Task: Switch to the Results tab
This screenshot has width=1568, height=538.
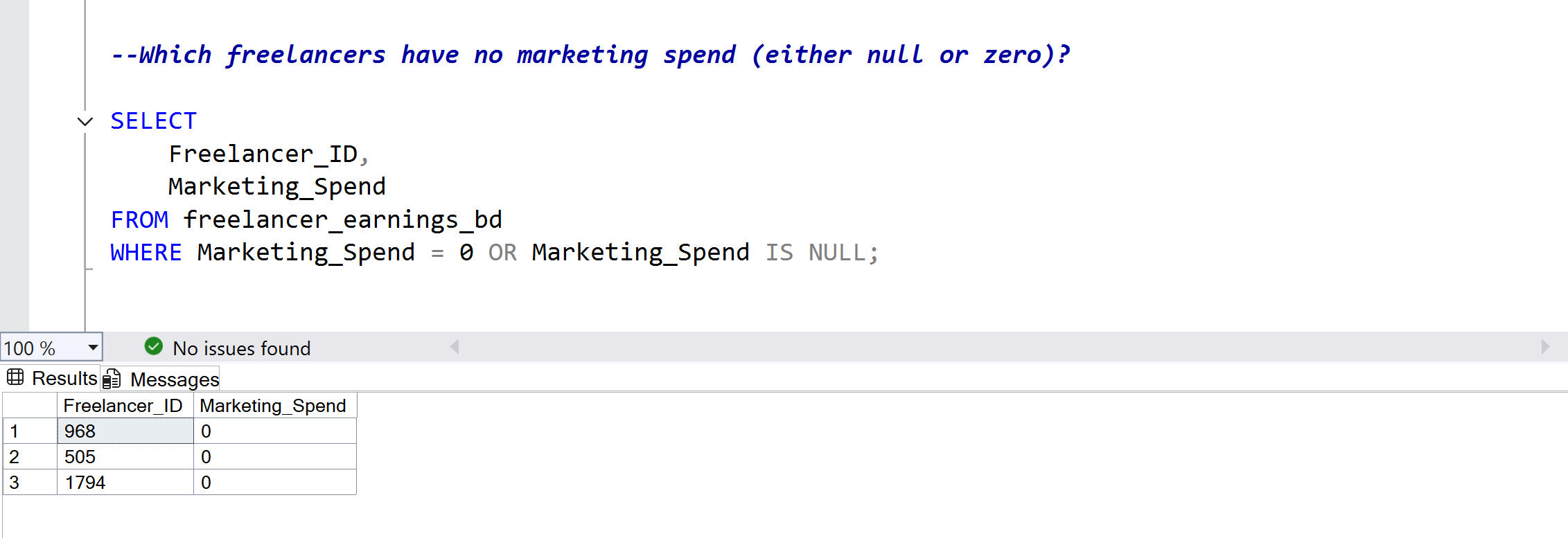Action: (x=64, y=378)
